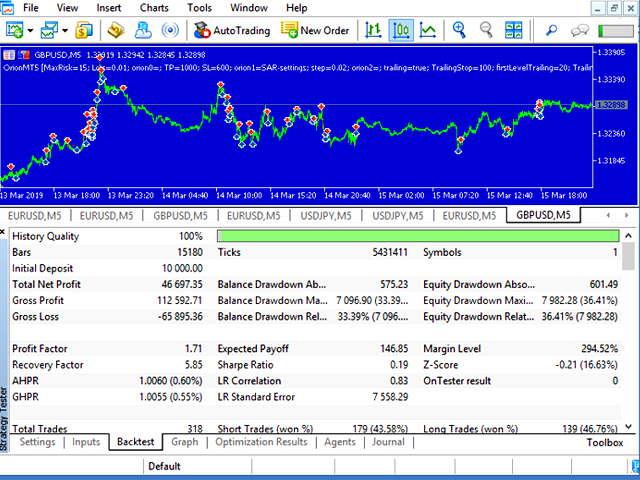Open the Charts menu
This screenshot has height=480, width=640.
154,8
